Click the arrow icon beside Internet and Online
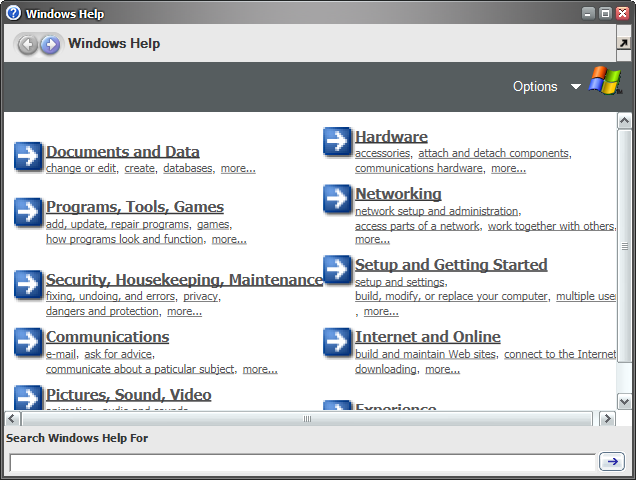 (337, 342)
